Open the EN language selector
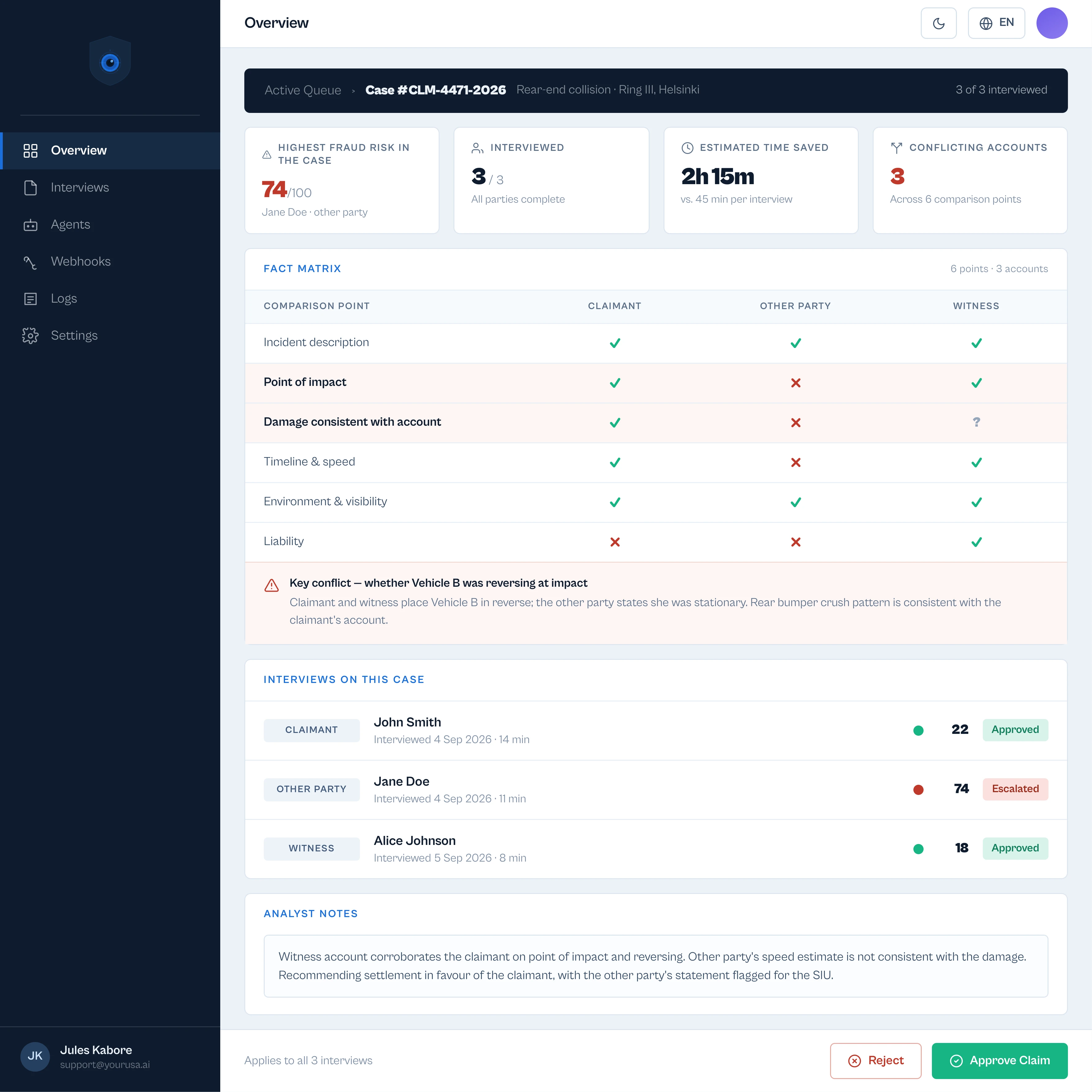 click(x=996, y=23)
